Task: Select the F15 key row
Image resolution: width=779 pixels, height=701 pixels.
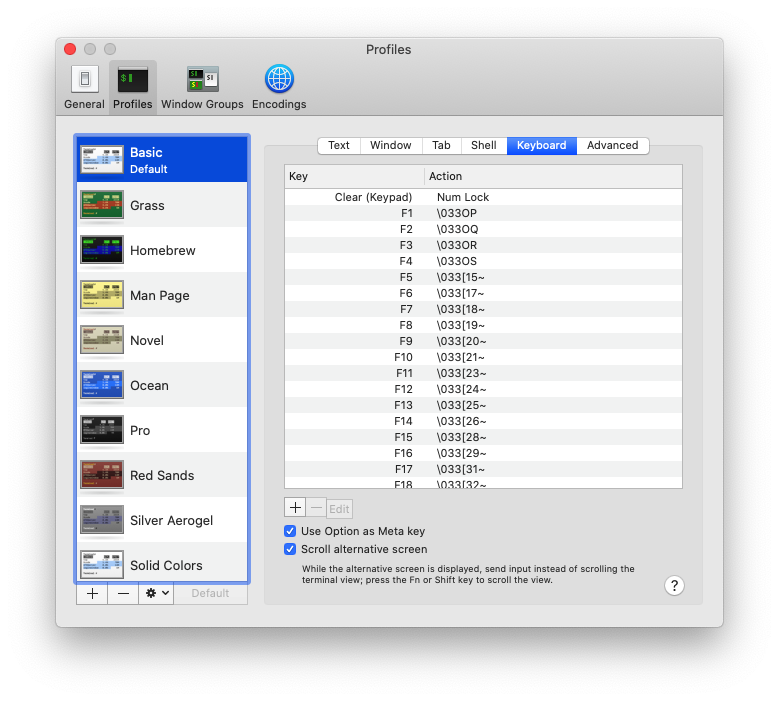Action: pyautogui.click(x=483, y=437)
